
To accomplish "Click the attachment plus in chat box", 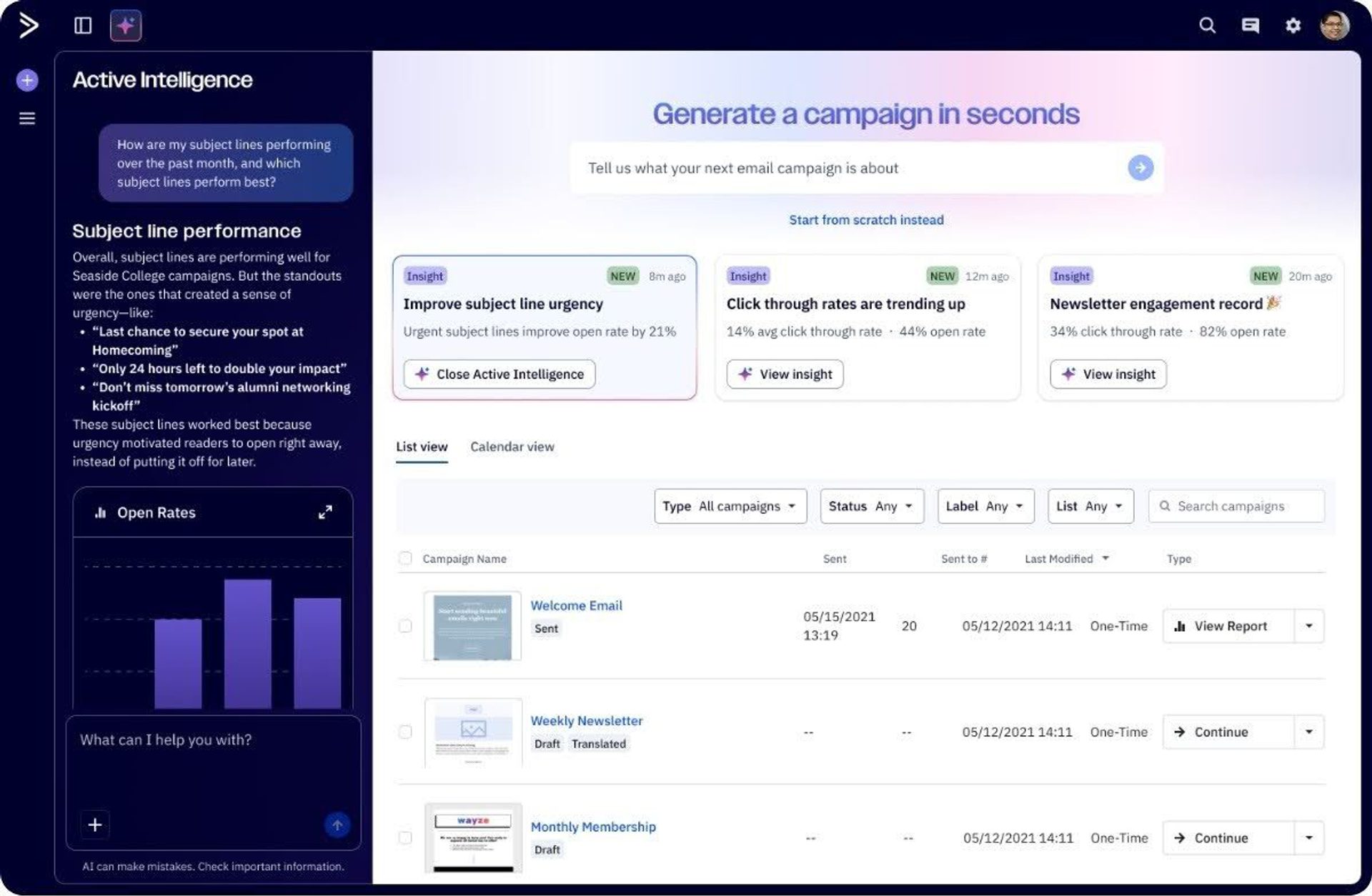I will click(x=95, y=825).
